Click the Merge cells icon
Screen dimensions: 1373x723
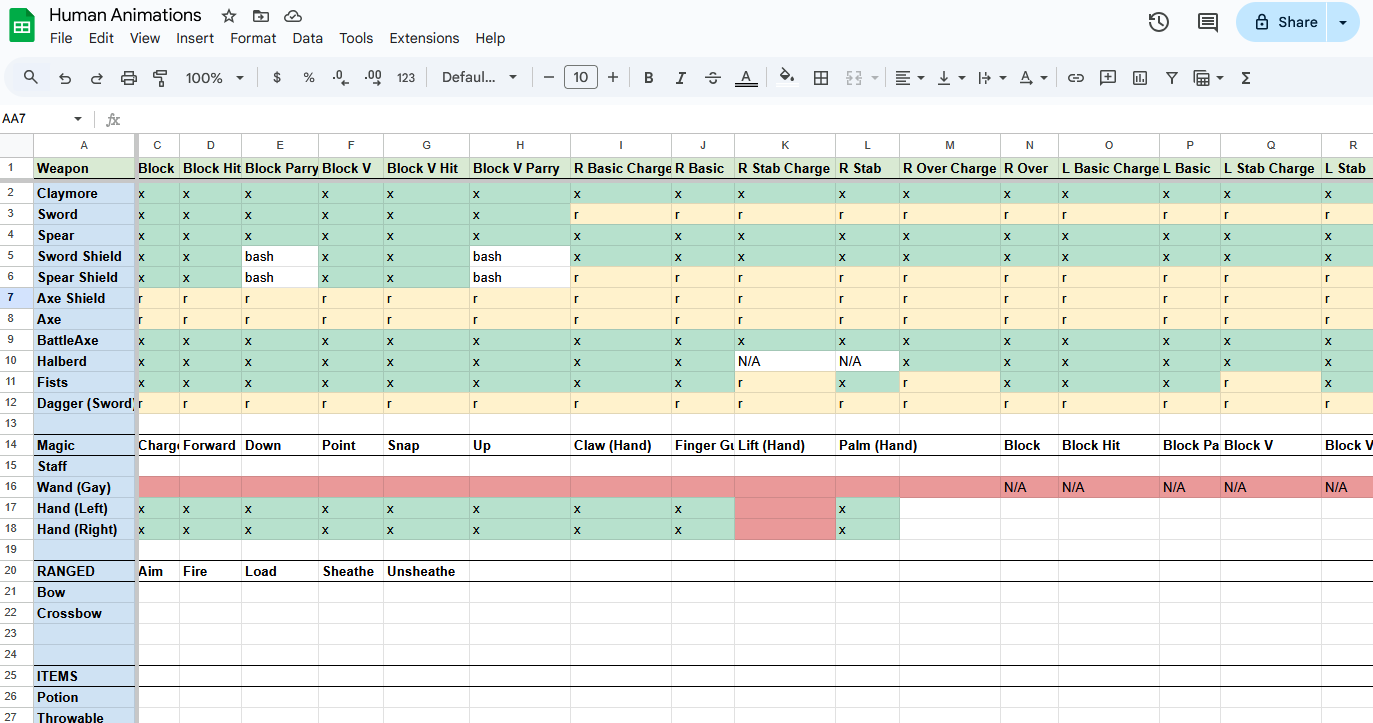click(x=854, y=77)
